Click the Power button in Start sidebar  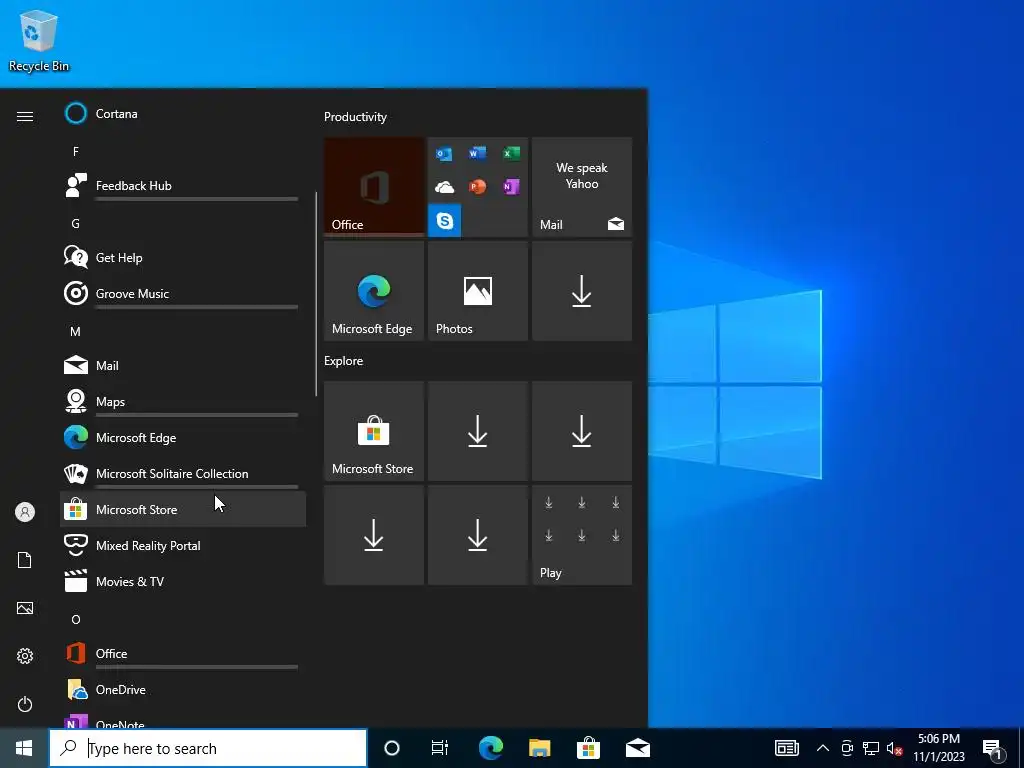(25, 704)
